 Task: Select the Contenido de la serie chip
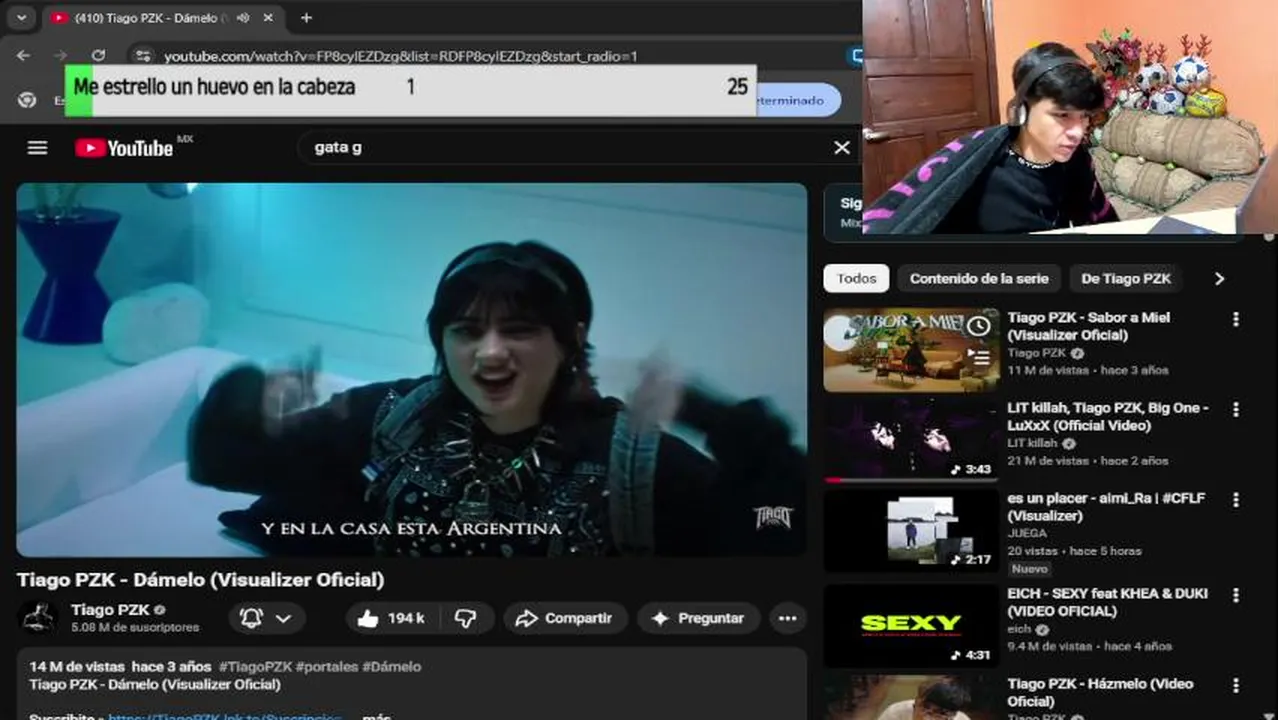(x=979, y=279)
